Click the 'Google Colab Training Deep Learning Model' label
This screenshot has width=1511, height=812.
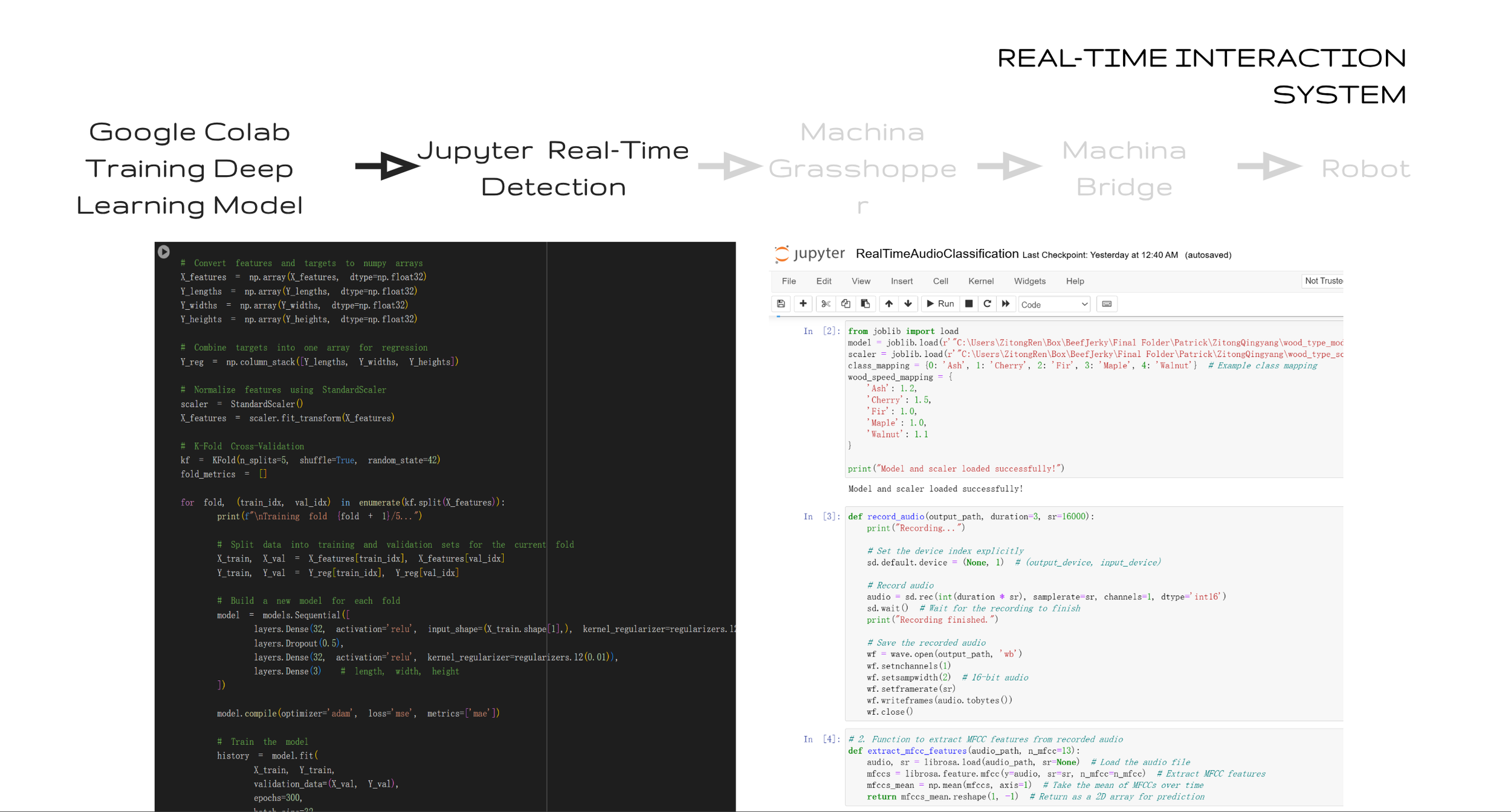click(189, 169)
